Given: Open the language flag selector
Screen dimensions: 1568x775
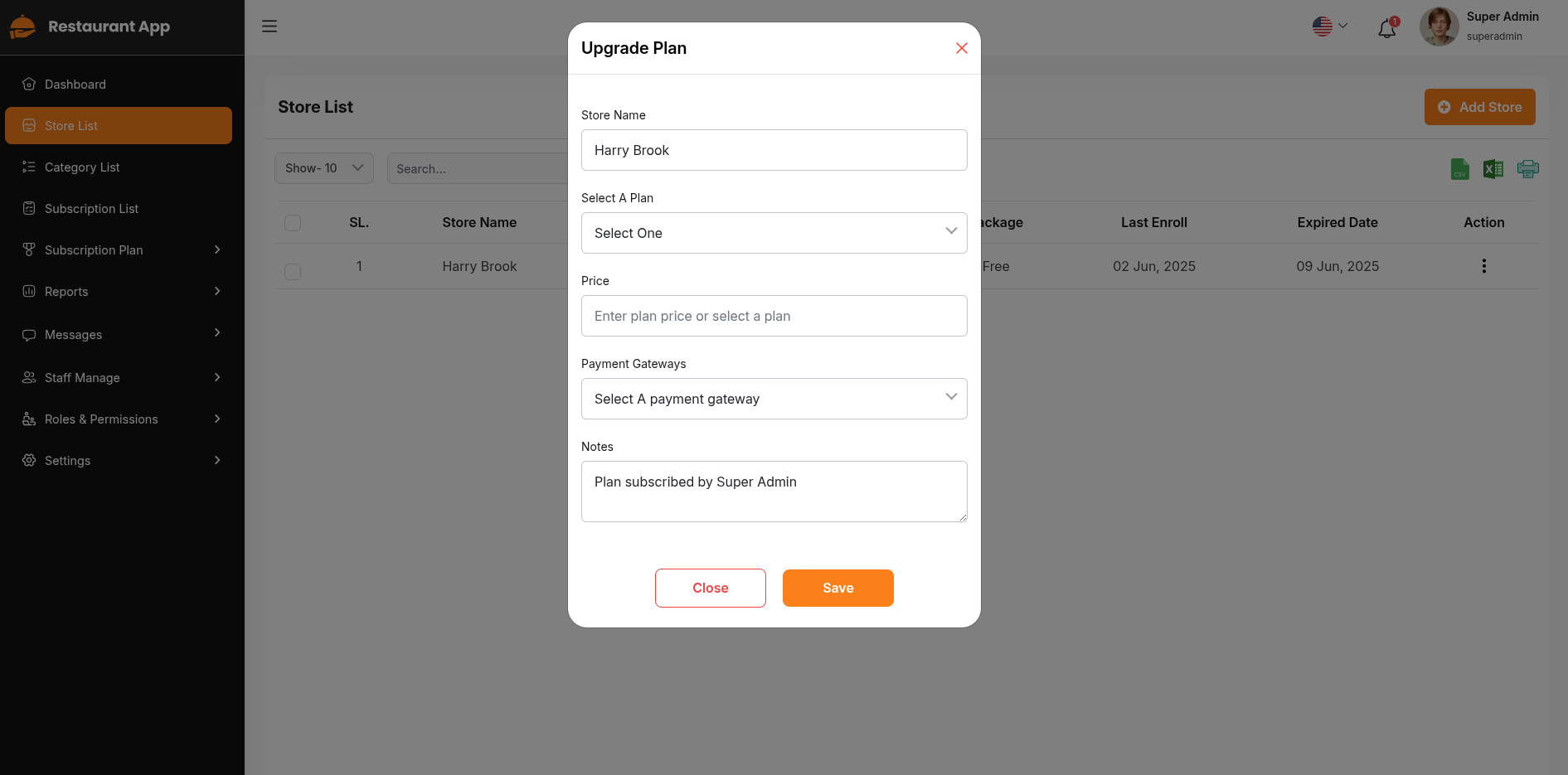Looking at the screenshot, I should pyautogui.click(x=1330, y=27).
